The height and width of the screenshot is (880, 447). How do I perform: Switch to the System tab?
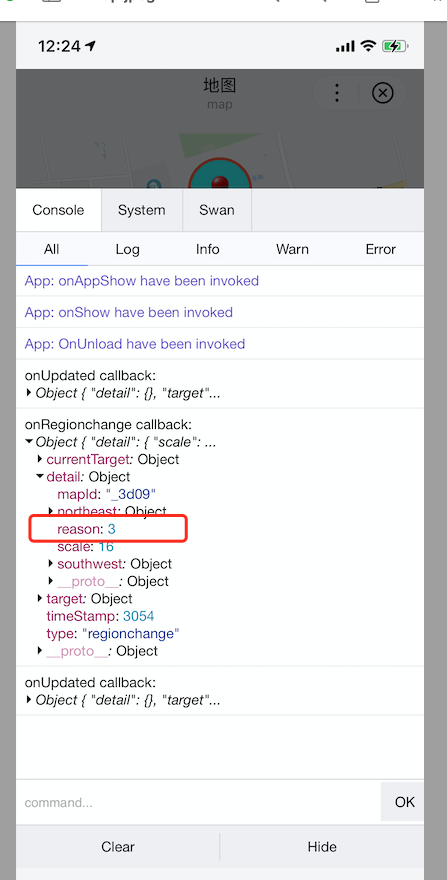click(142, 210)
